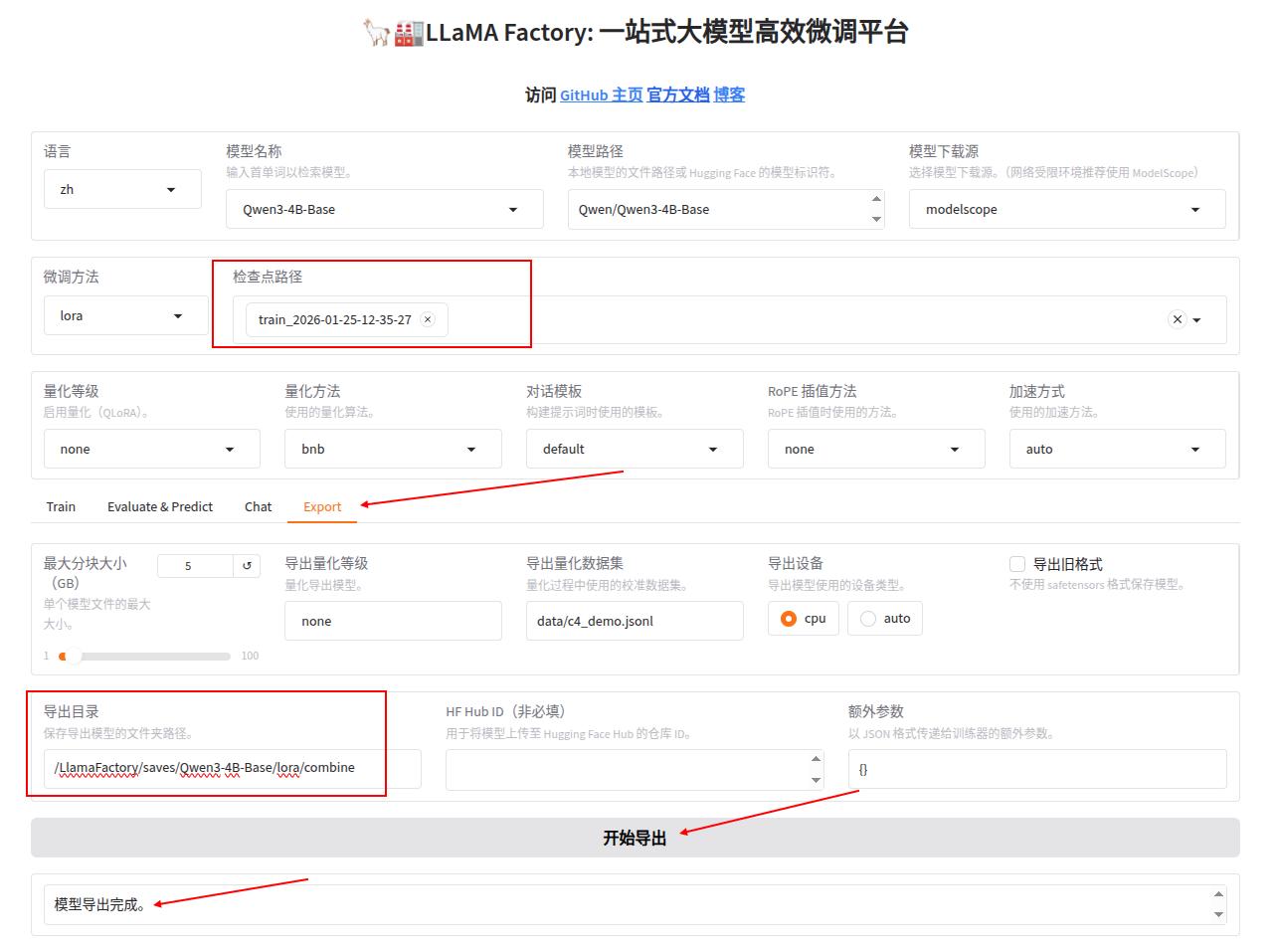Select the Export tab
Screen dimensions: 1276x952
pyautogui.click(x=322, y=506)
